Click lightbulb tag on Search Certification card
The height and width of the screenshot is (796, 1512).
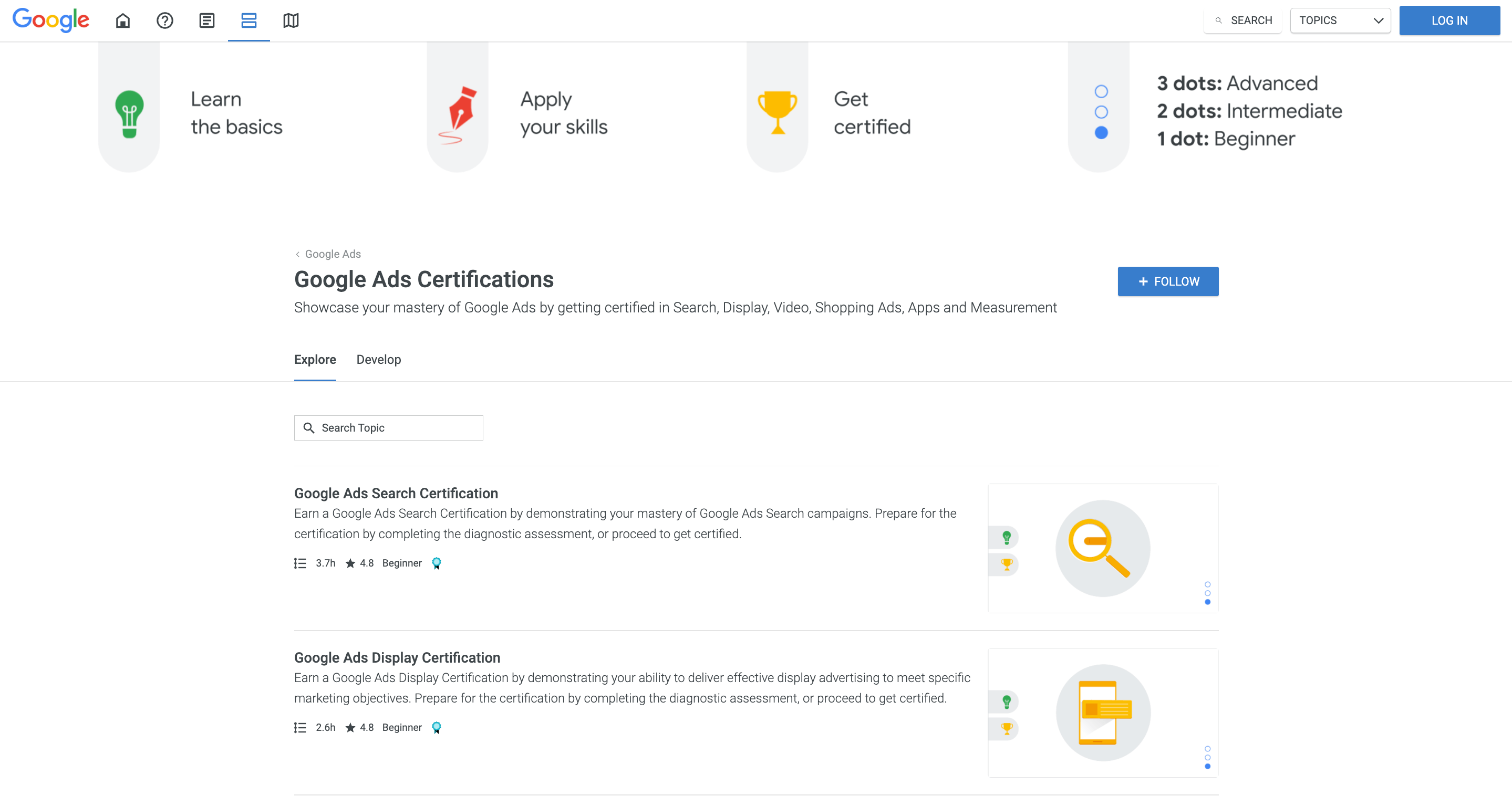1007,537
